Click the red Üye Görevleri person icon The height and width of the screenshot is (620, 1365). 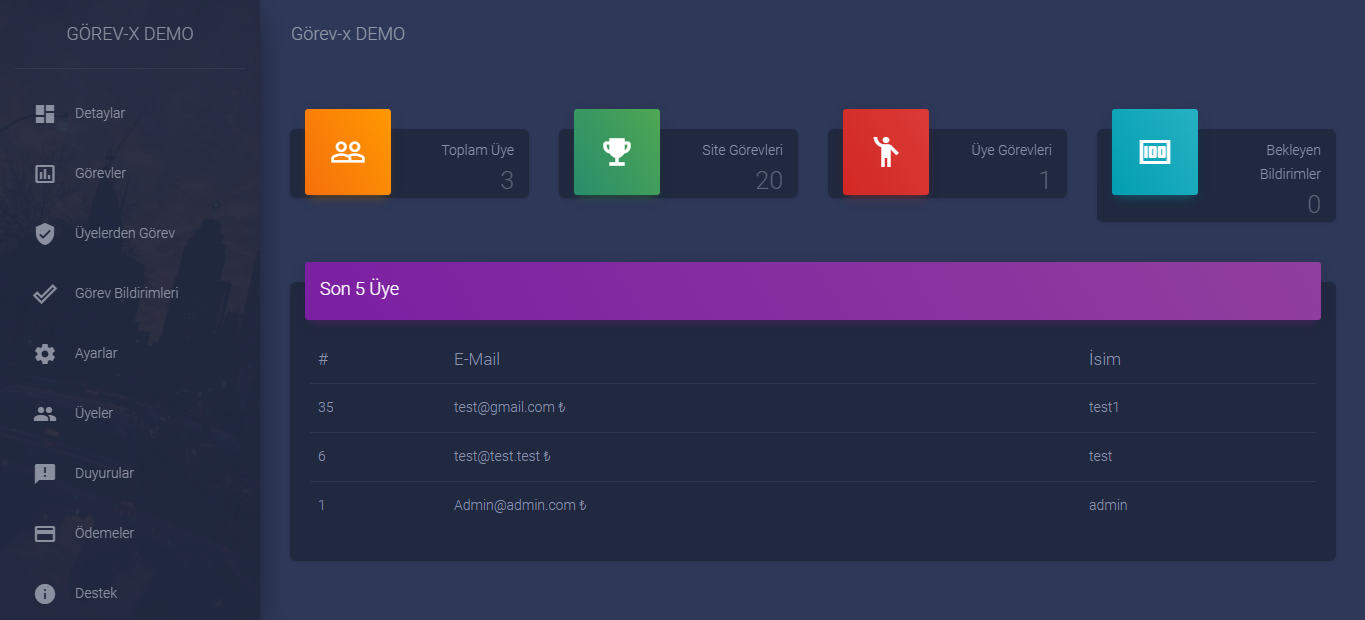pyautogui.click(x=886, y=152)
